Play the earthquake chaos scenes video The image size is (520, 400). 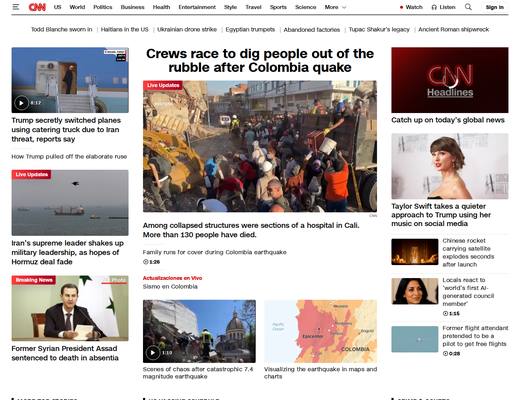pos(153,352)
